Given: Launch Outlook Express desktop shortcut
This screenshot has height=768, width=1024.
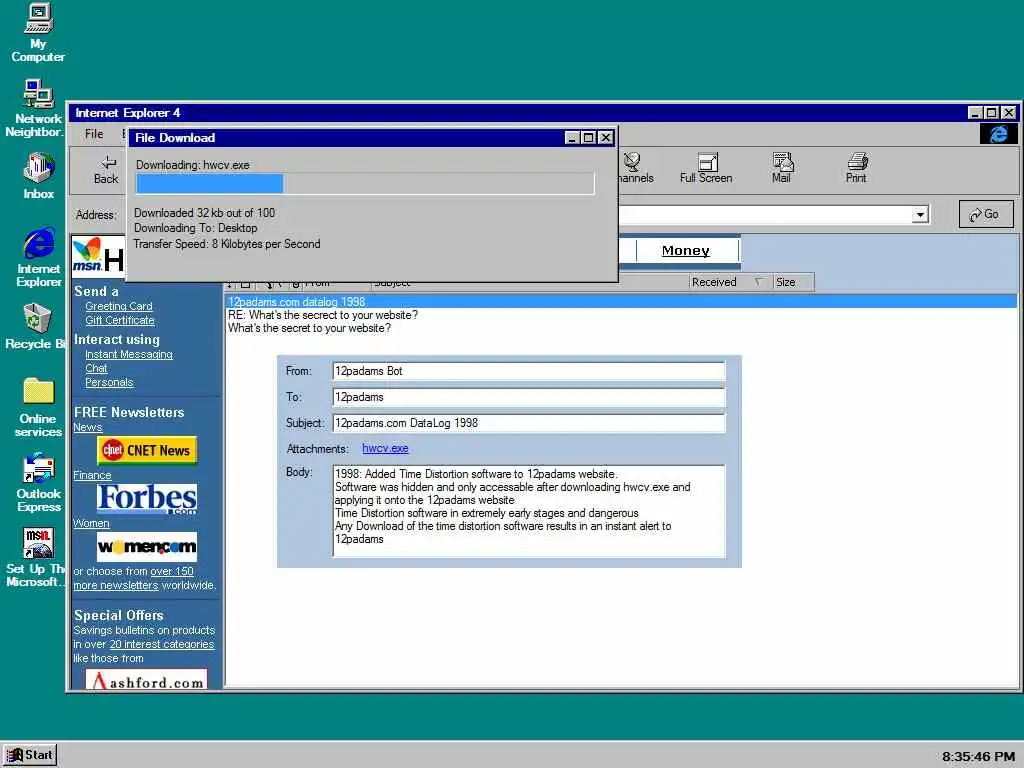Looking at the screenshot, I should click(39, 482).
